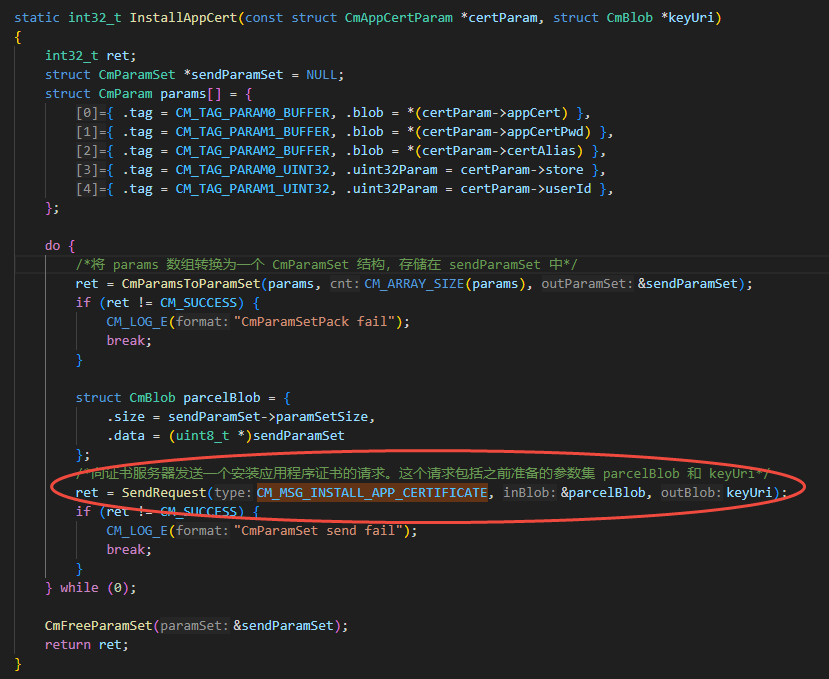Click the second 'break;' statement
The image size is (829, 679).
[129, 549]
